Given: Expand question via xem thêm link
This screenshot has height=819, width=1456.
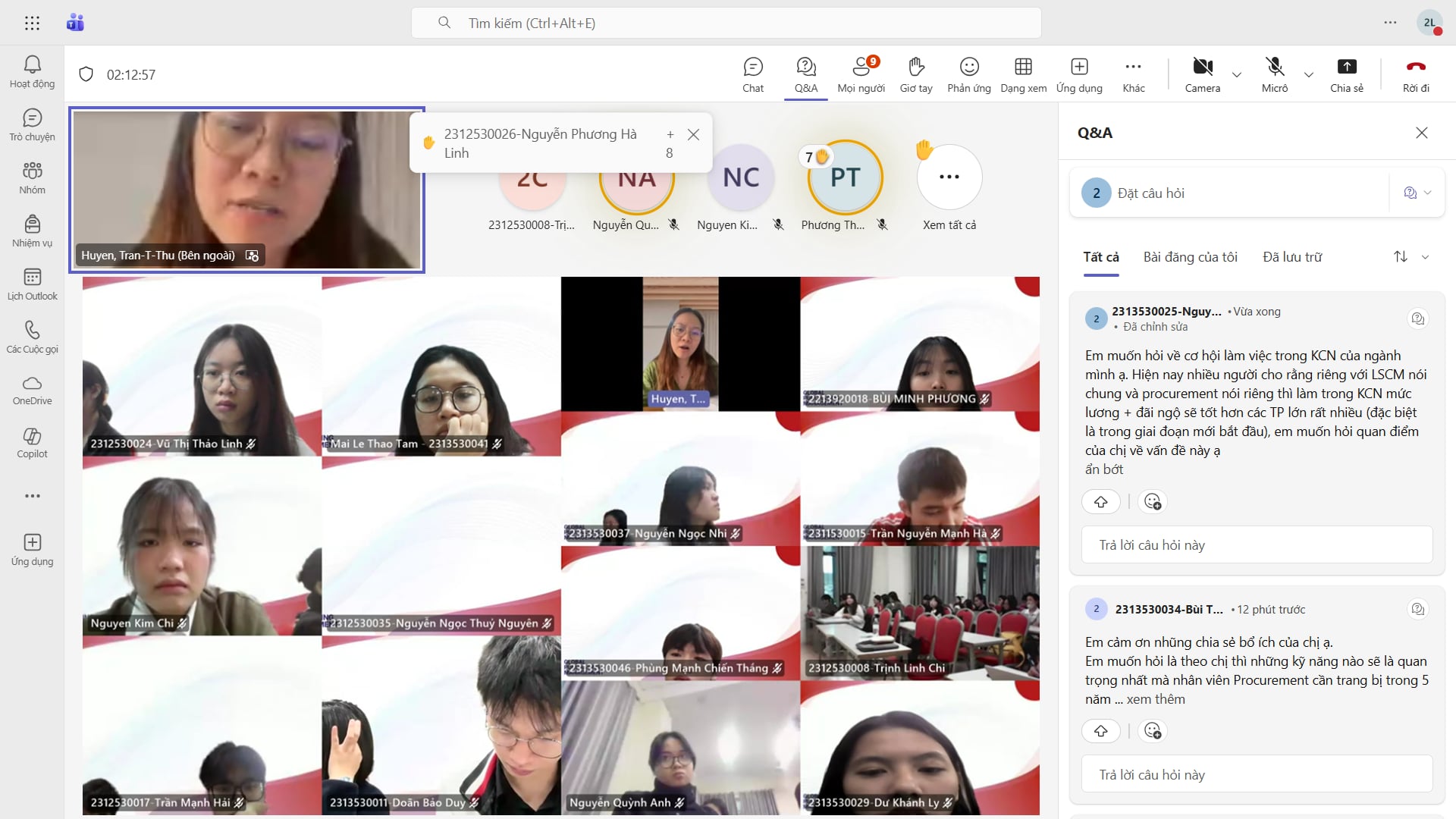Looking at the screenshot, I should click(1155, 699).
